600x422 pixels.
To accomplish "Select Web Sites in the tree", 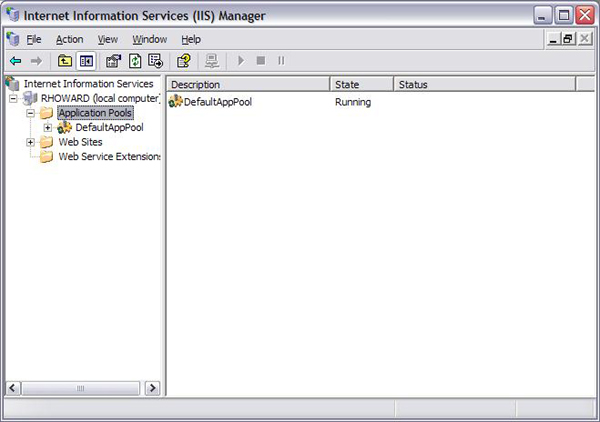I will 80,142.
